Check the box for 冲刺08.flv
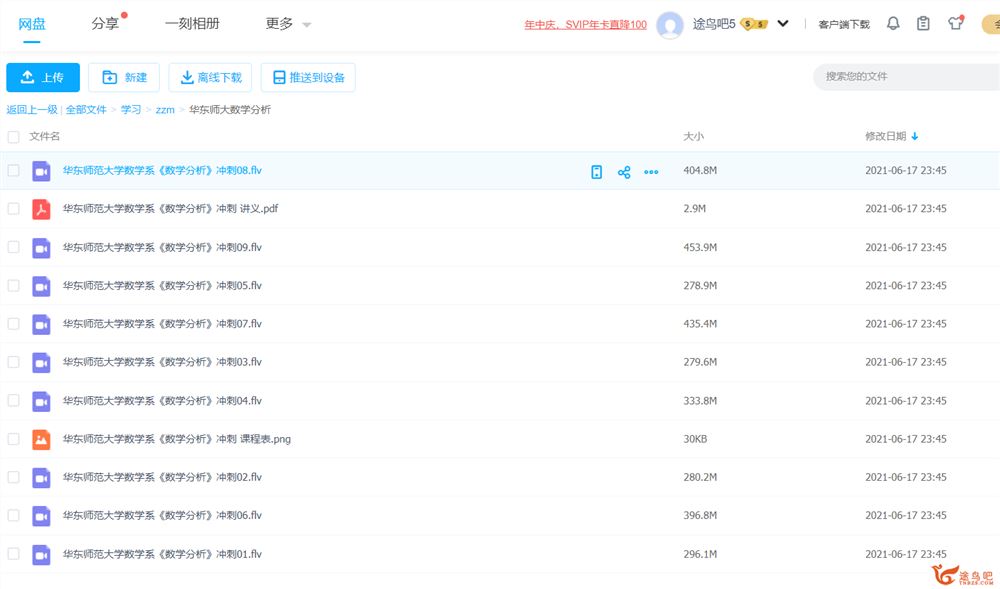 pos(13,170)
